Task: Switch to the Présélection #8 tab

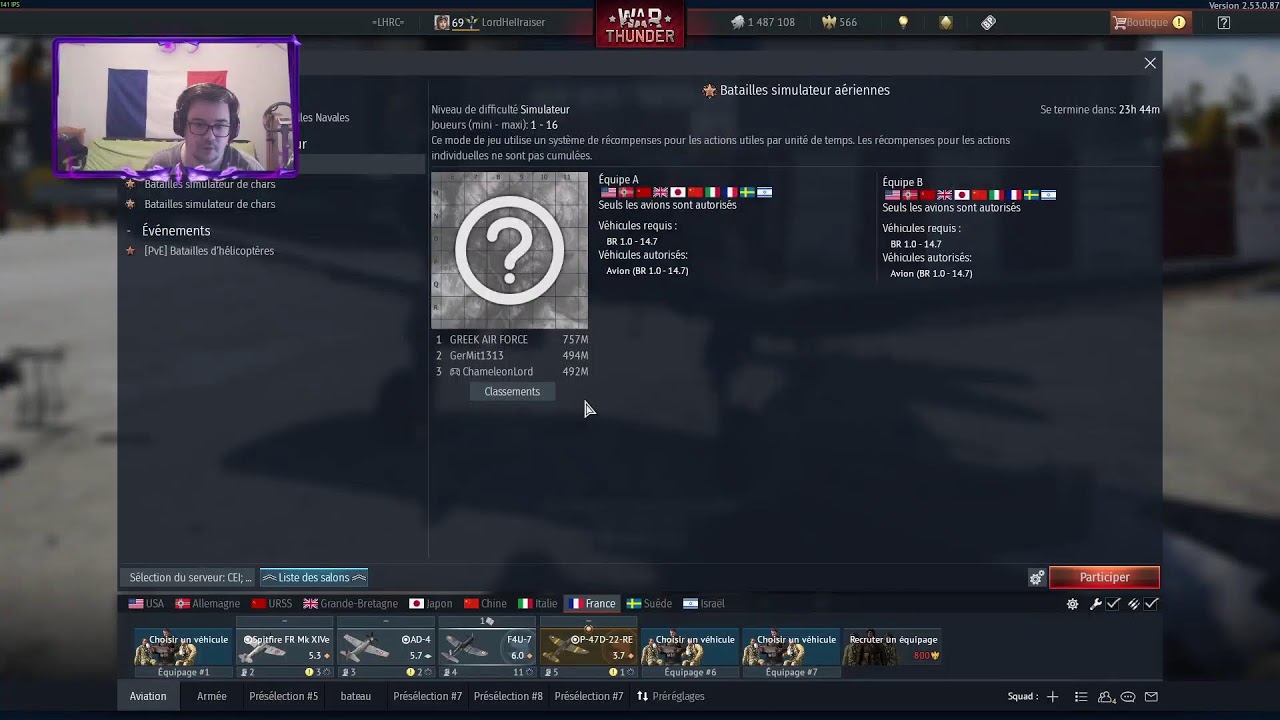Action: click(508, 696)
